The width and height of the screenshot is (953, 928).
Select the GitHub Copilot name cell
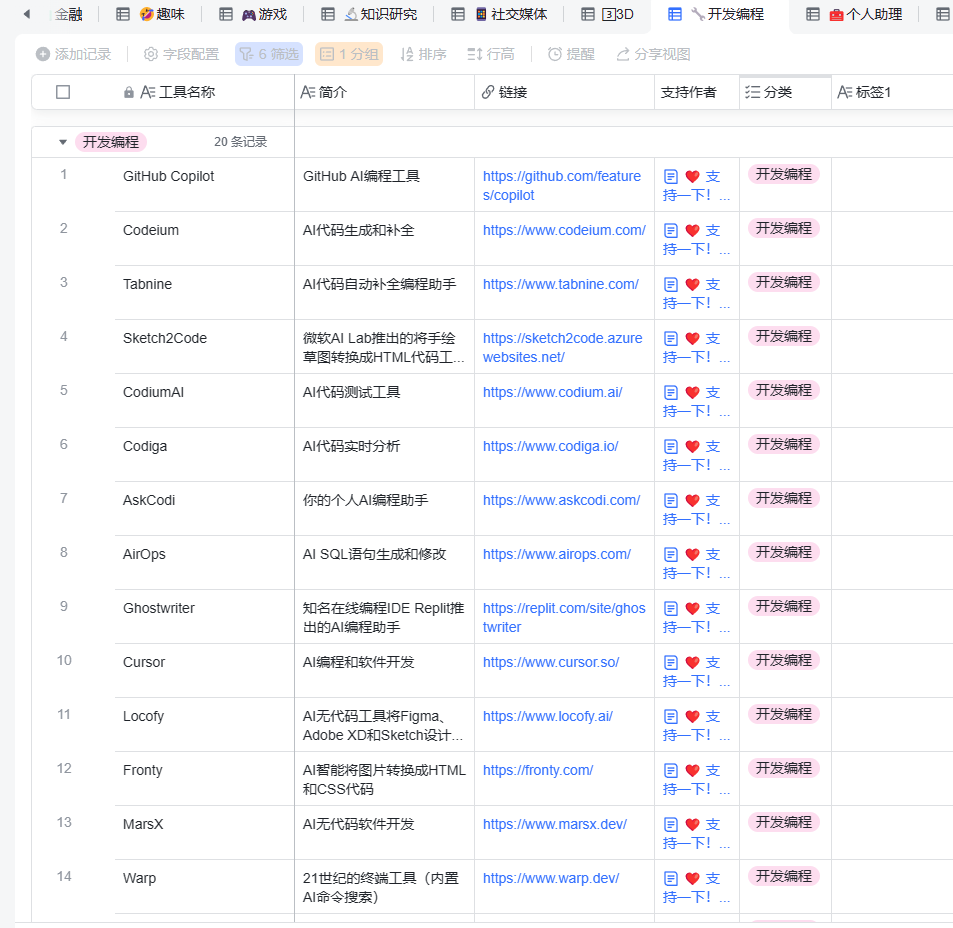tap(204, 185)
